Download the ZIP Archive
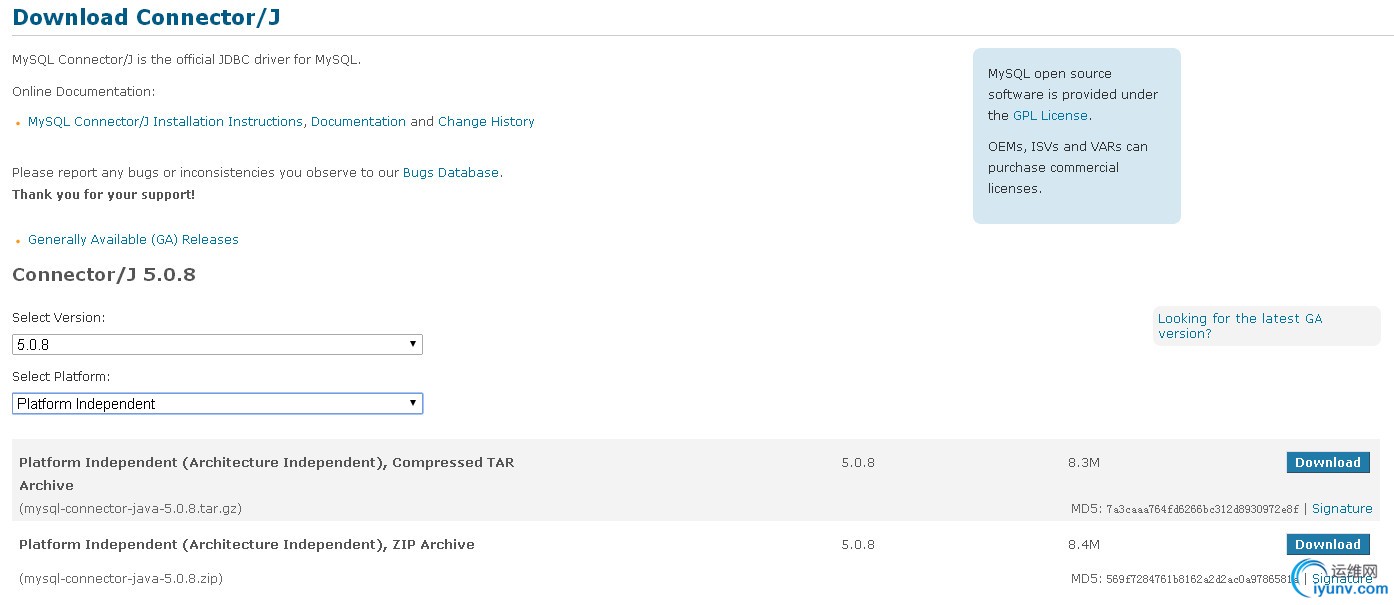The image size is (1394, 605). (x=1328, y=544)
